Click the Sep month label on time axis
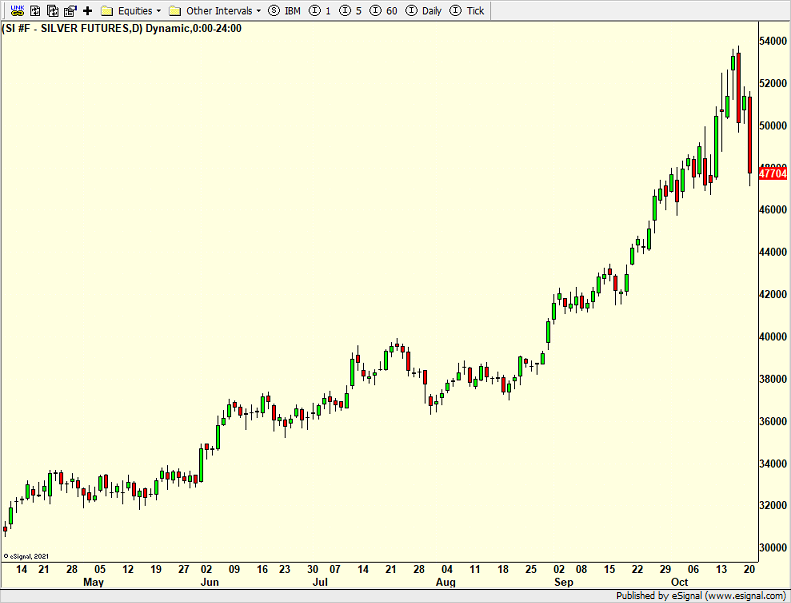 (564, 581)
